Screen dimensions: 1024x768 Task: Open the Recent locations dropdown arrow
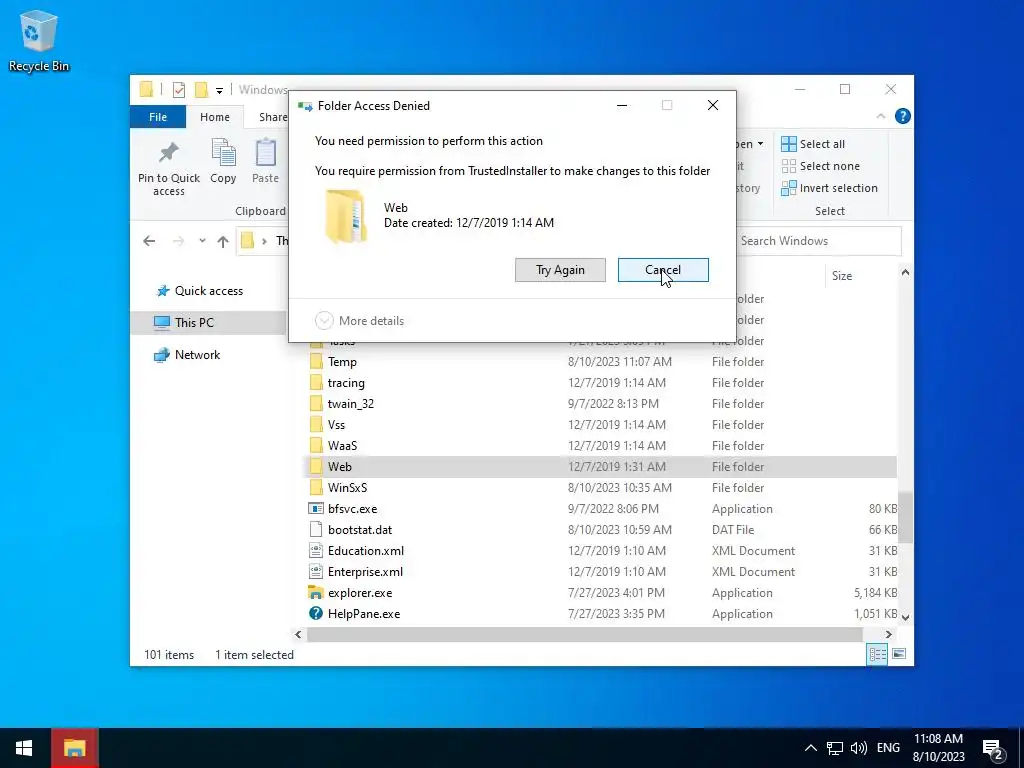(202, 241)
